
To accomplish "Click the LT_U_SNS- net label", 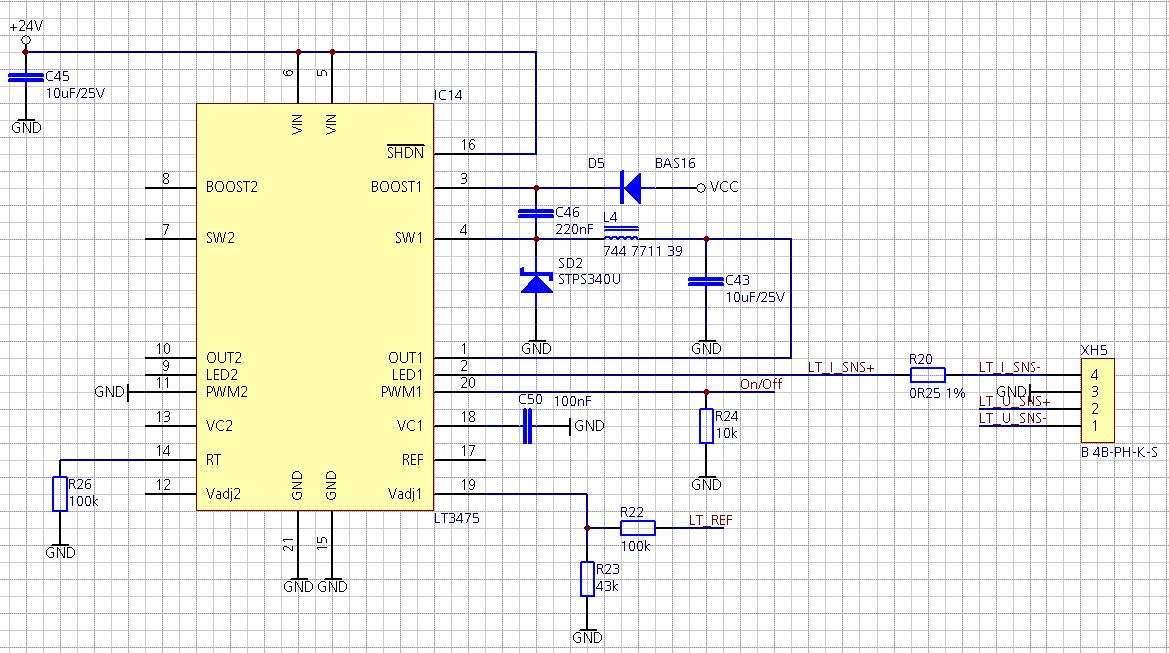I will 1012,418.
